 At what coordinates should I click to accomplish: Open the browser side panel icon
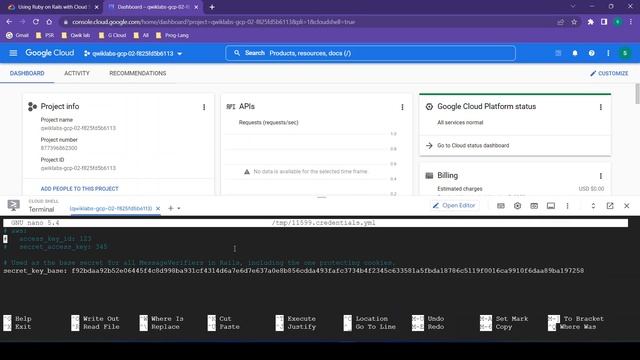(604, 22)
